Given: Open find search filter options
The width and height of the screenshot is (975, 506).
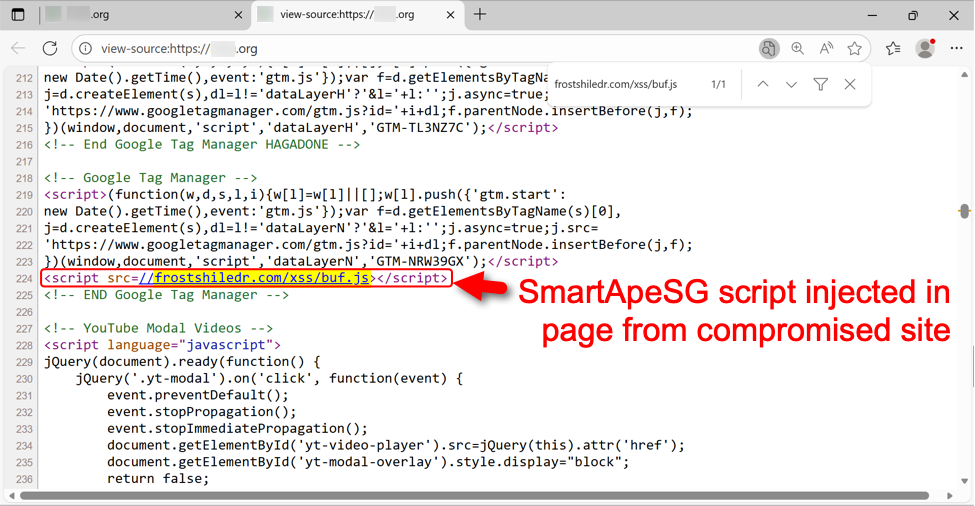Looking at the screenshot, I should (820, 85).
